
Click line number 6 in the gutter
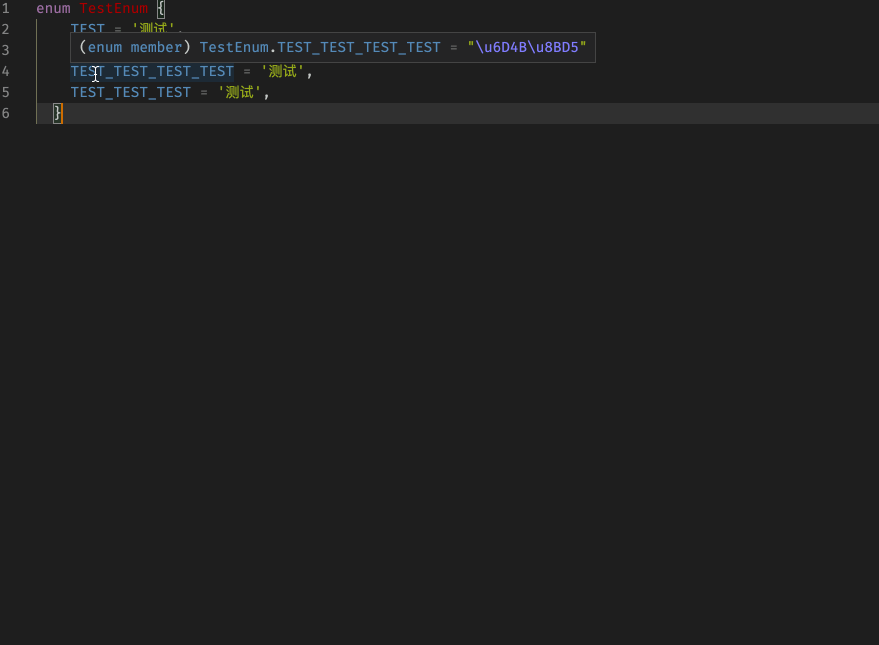[6, 113]
